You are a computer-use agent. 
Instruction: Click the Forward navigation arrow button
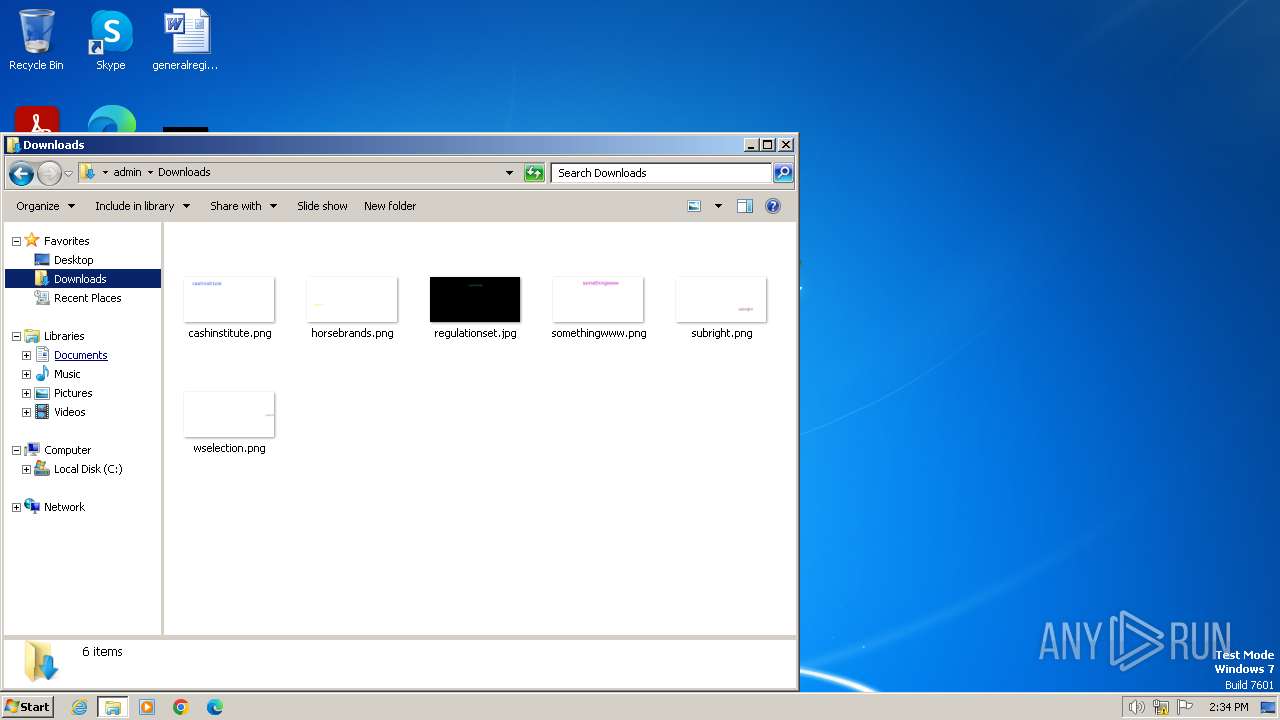tap(49, 173)
